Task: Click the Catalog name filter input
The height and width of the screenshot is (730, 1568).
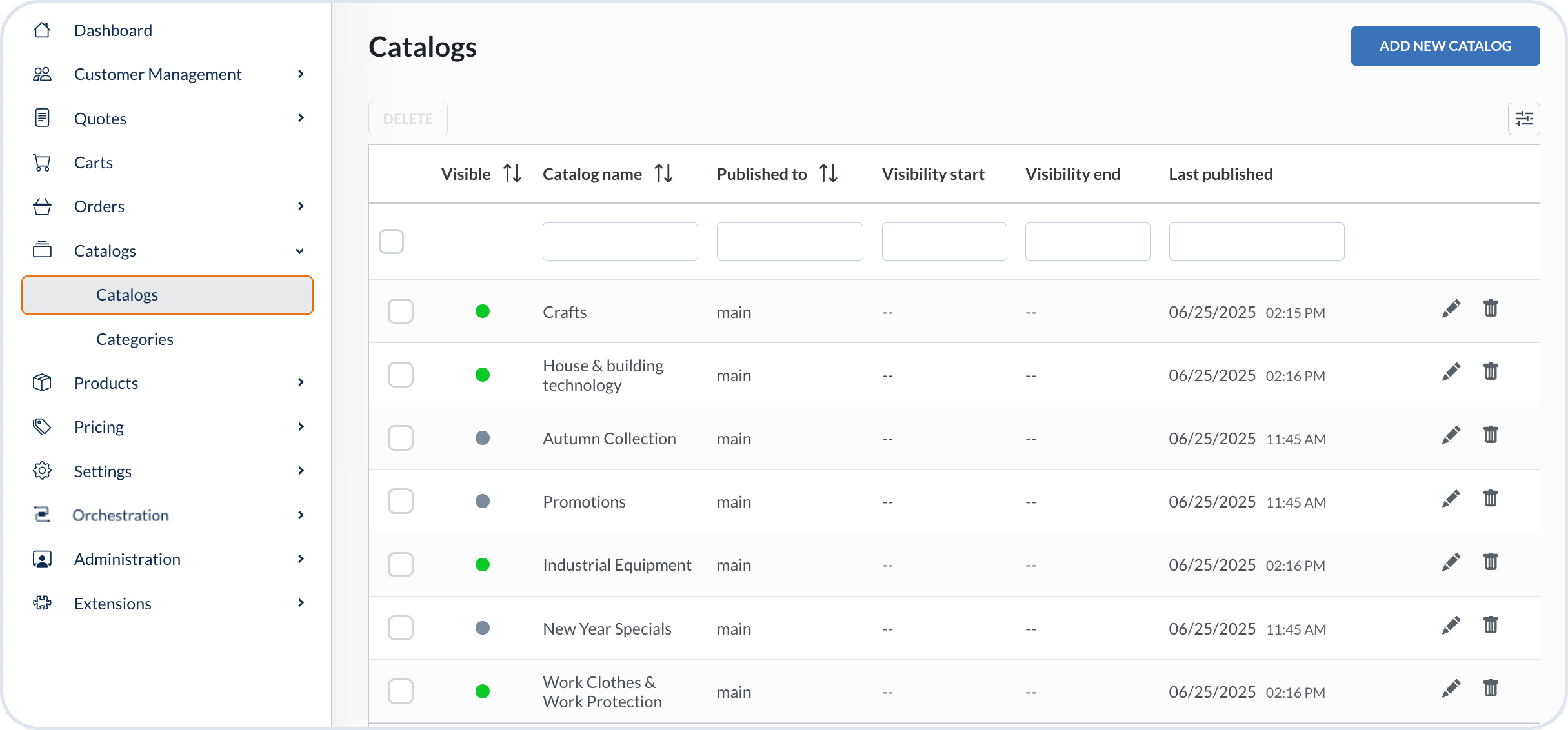Action: [x=619, y=241]
